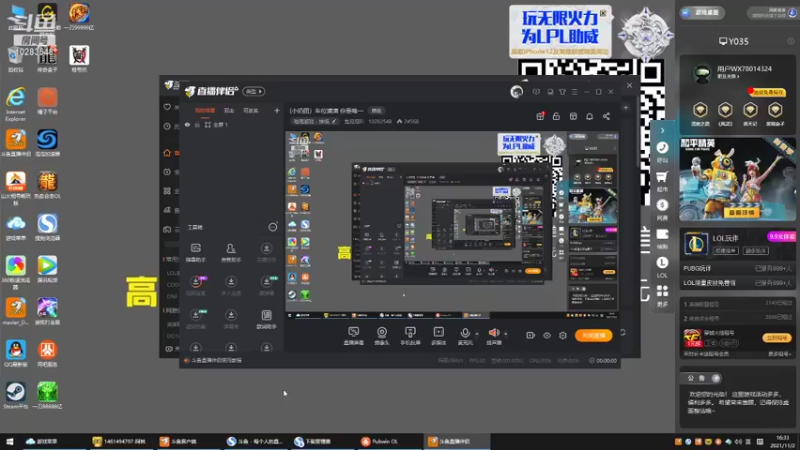800x450 pixels.
Task: Open the gift box icon with red dot
Action: [x=540, y=116]
